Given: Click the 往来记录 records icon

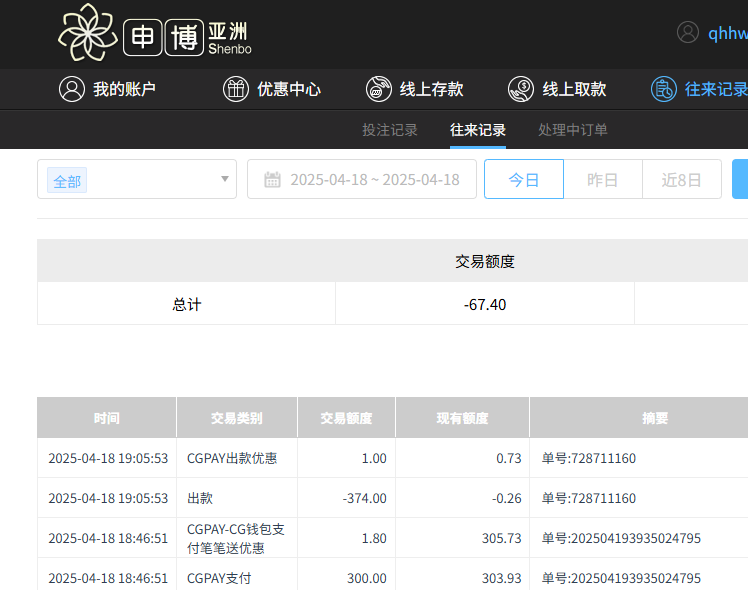Looking at the screenshot, I should coord(664,89).
